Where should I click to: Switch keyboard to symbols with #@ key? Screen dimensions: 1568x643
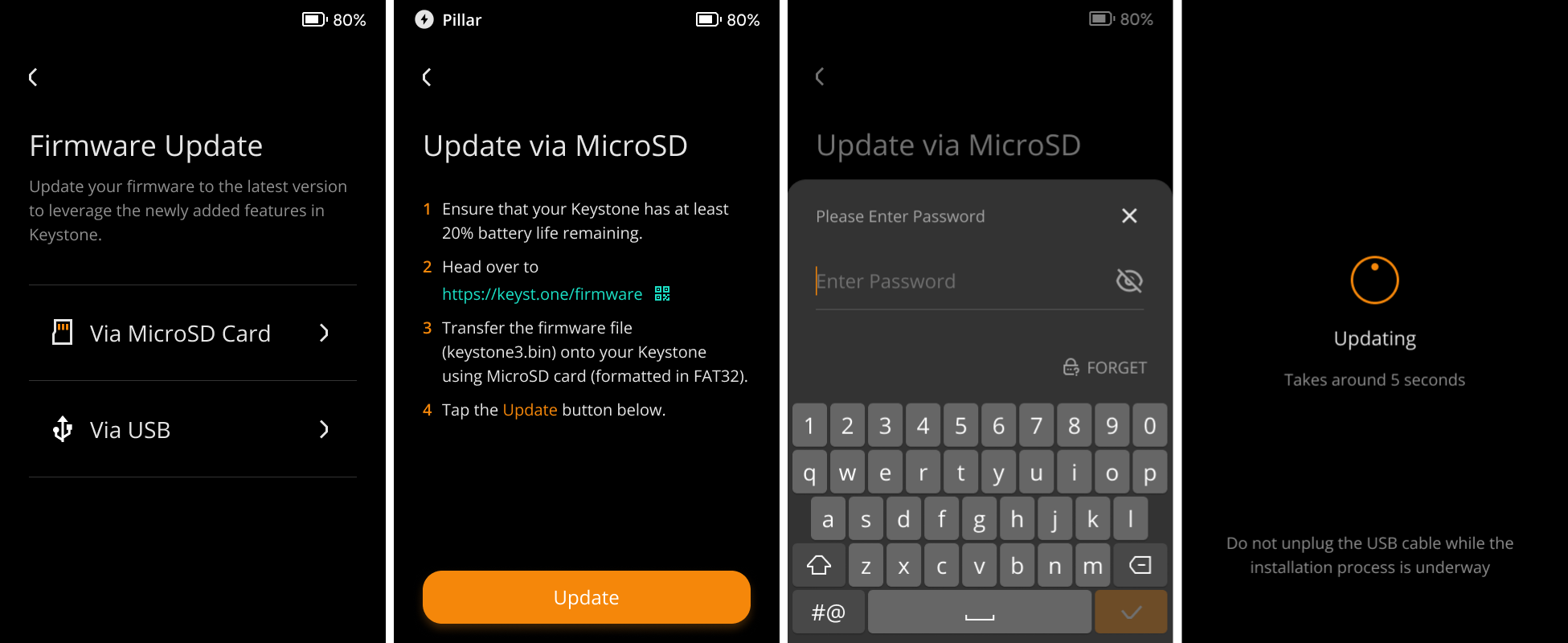point(828,612)
